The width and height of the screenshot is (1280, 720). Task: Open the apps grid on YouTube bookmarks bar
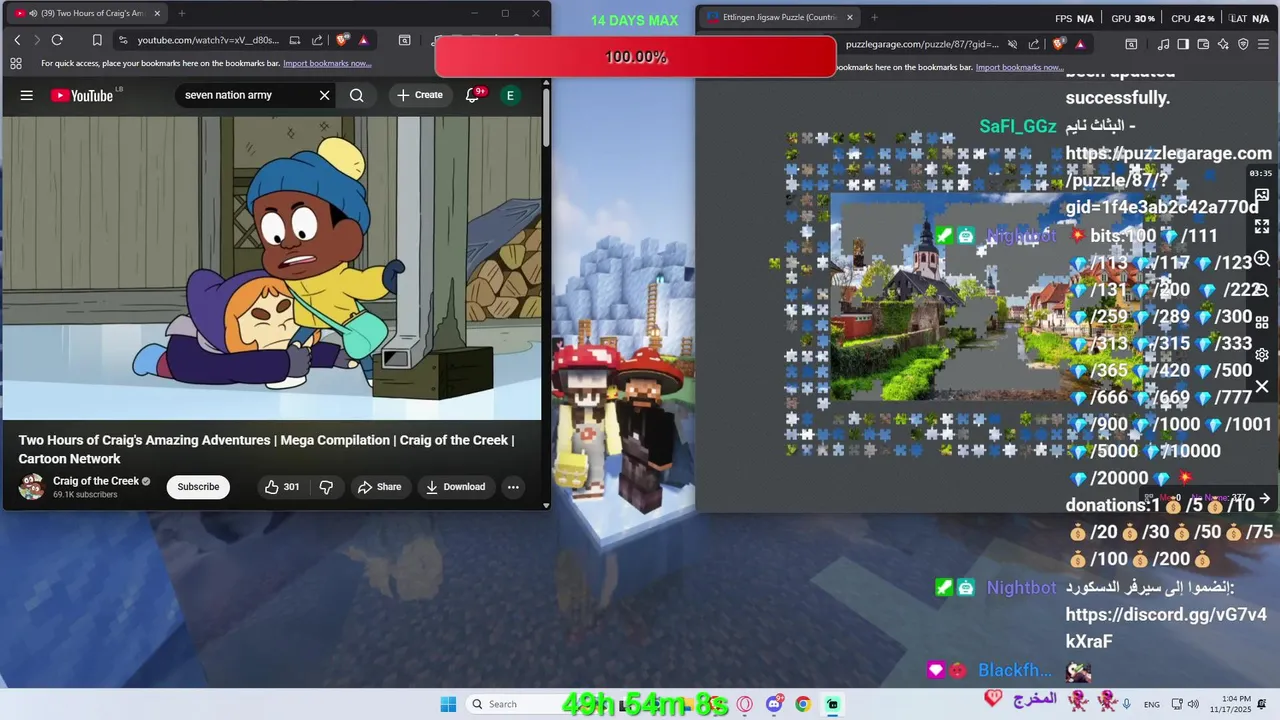point(16,63)
